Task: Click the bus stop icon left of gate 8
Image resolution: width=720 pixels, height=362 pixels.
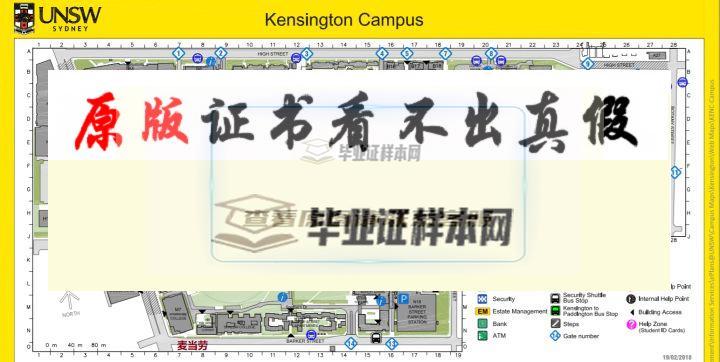Action: click(x=476, y=61)
